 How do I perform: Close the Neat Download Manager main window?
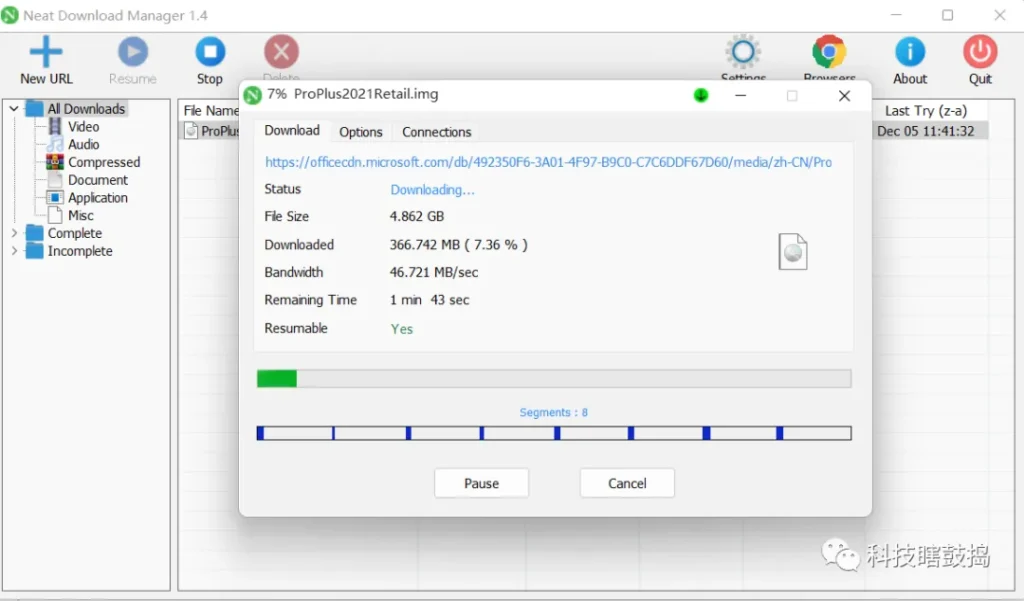click(1000, 14)
